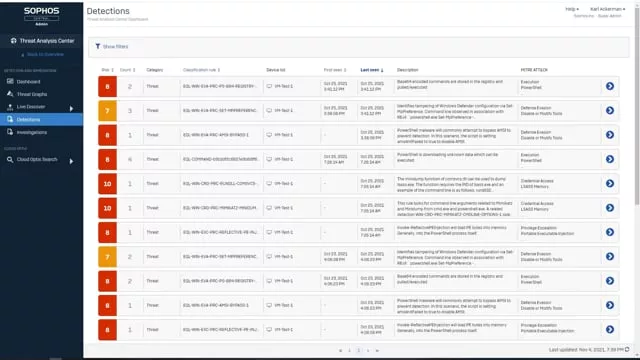640x360 pixels.
Task: Click the filter funnel icon beside Show filters
Action: click(98, 46)
